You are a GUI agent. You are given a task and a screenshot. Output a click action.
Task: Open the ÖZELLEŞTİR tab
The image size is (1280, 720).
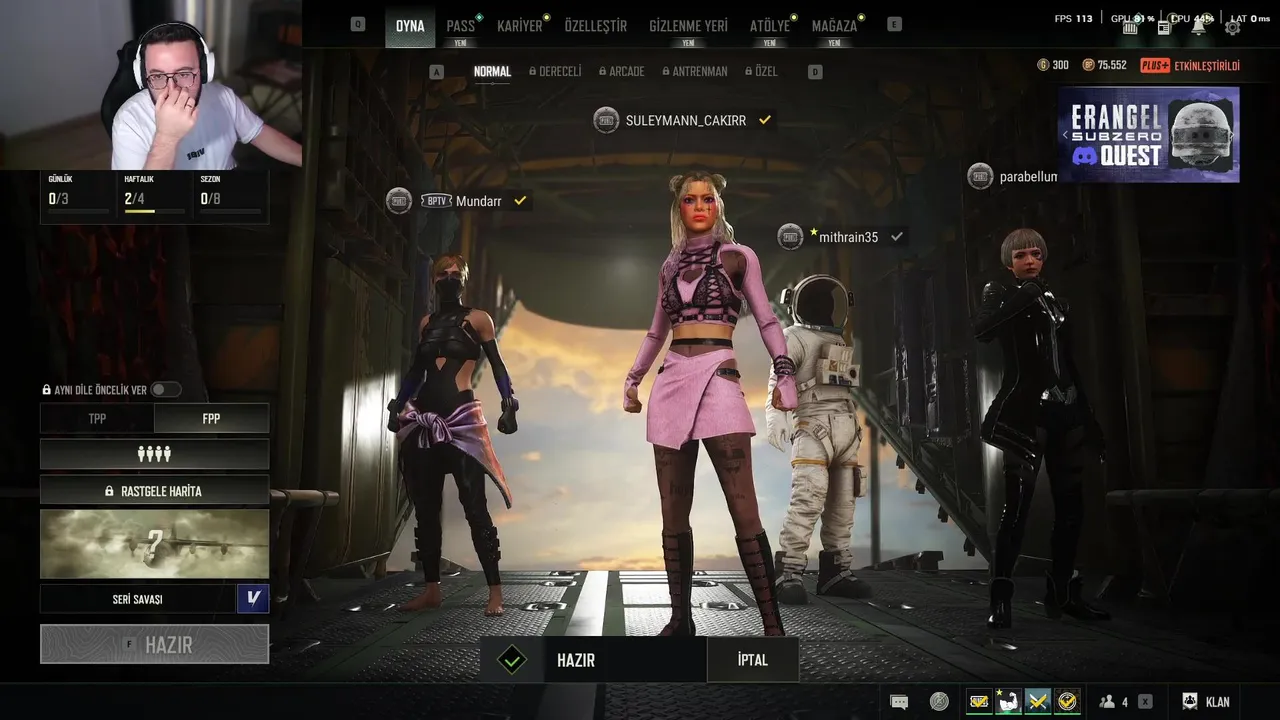pyautogui.click(x=596, y=26)
